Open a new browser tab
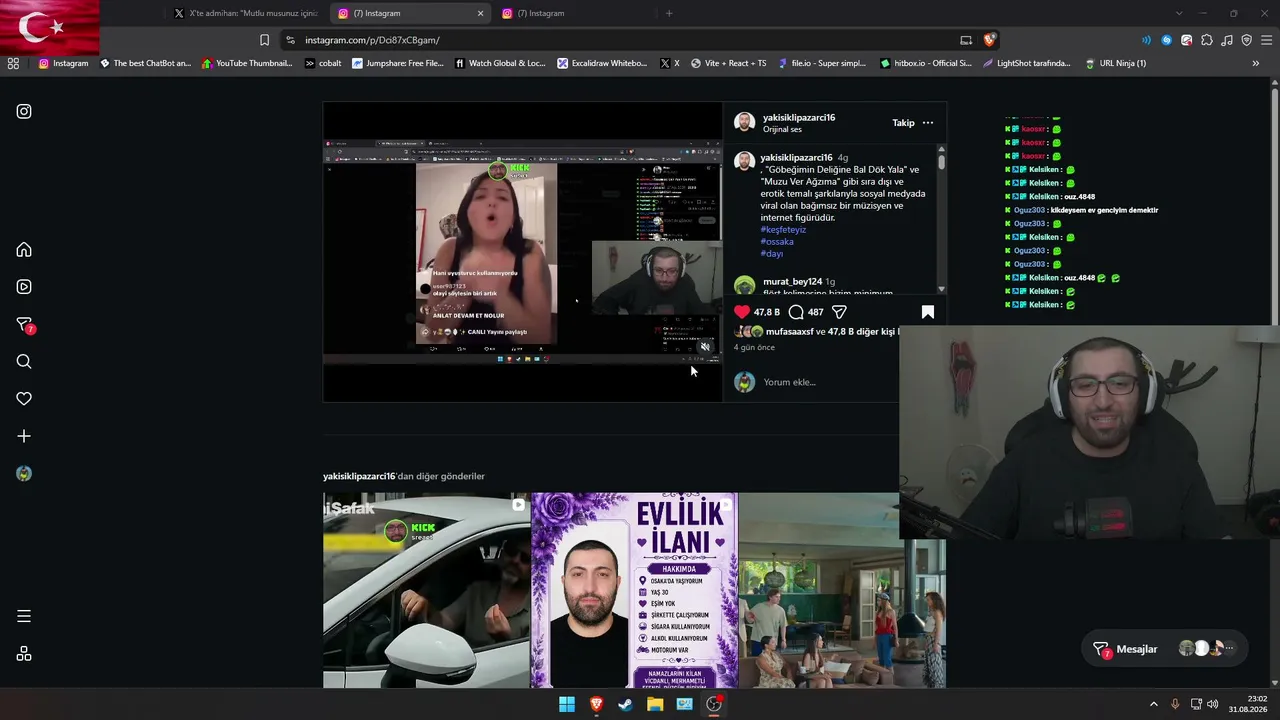 (669, 13)
